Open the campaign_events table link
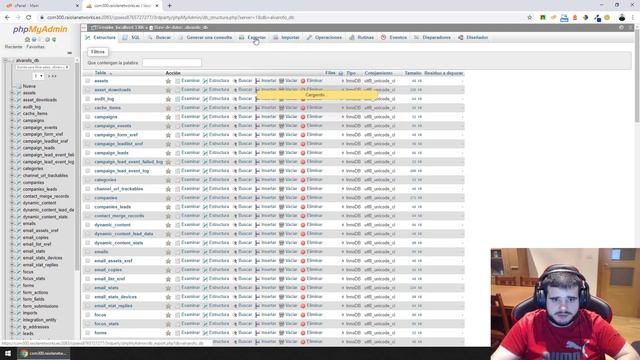 (x=113, y=126)
